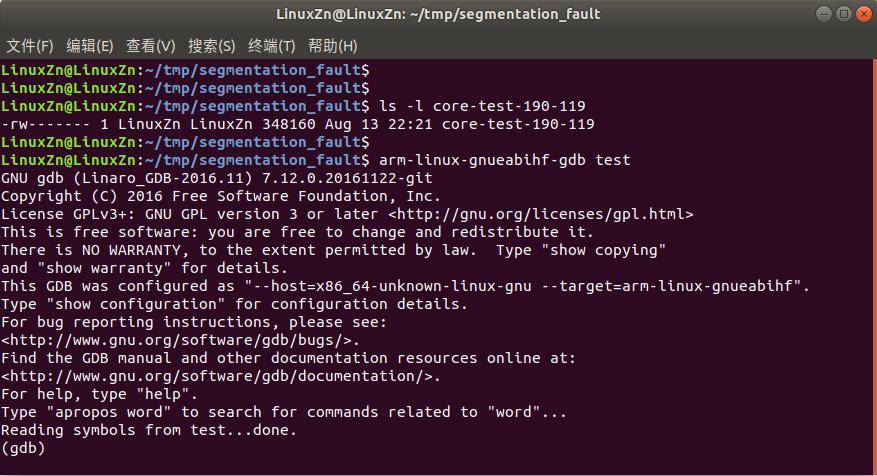
Task: Open the 终端(T) menu
Action: tap(271, 46)
